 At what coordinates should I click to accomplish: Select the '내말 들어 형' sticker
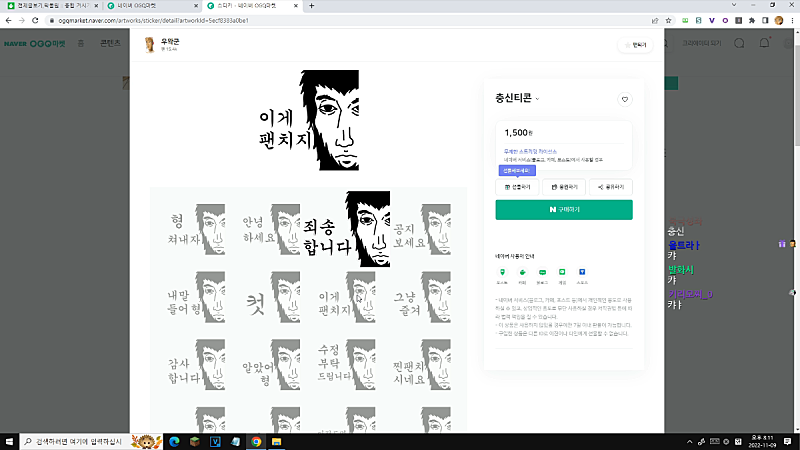point(196,297)
